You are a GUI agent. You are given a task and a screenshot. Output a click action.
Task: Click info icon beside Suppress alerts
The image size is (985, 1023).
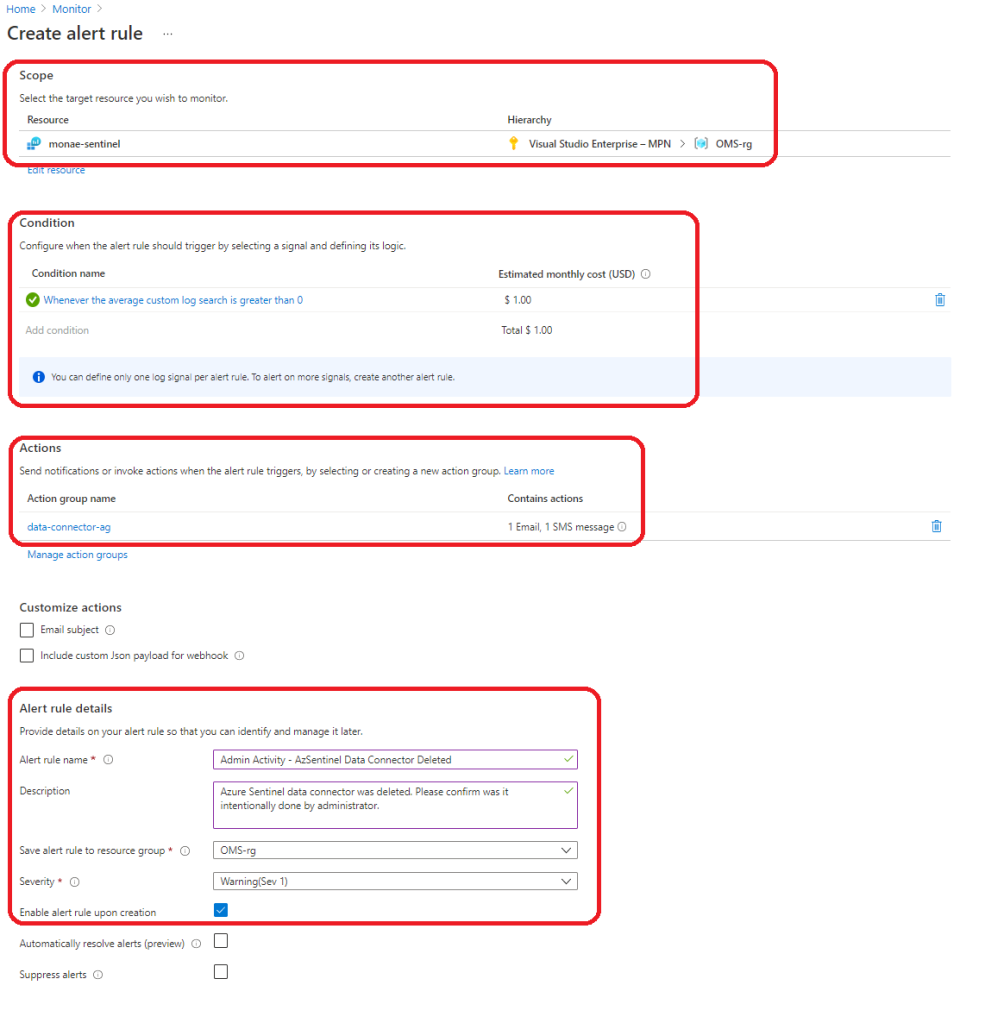tap(97, 974)
